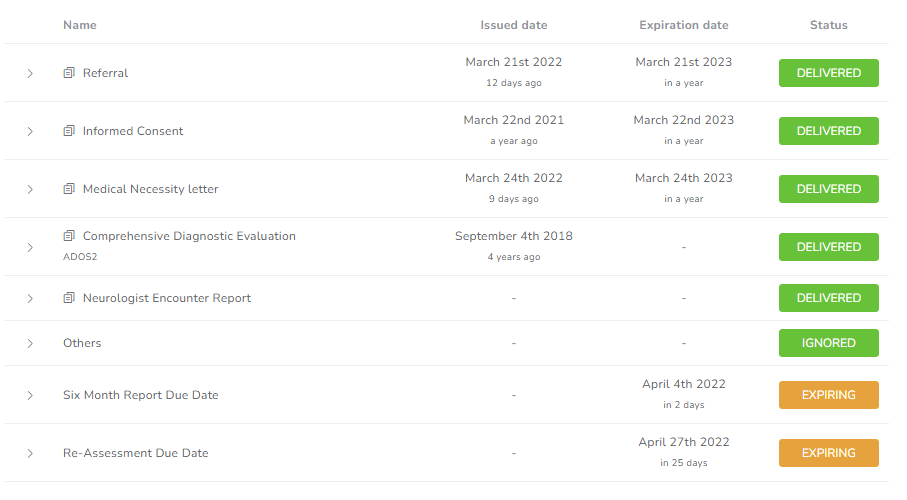This screenshot has width=907, height=500.
Task: Expand the Others row chevron
Action: pos(30,343)
